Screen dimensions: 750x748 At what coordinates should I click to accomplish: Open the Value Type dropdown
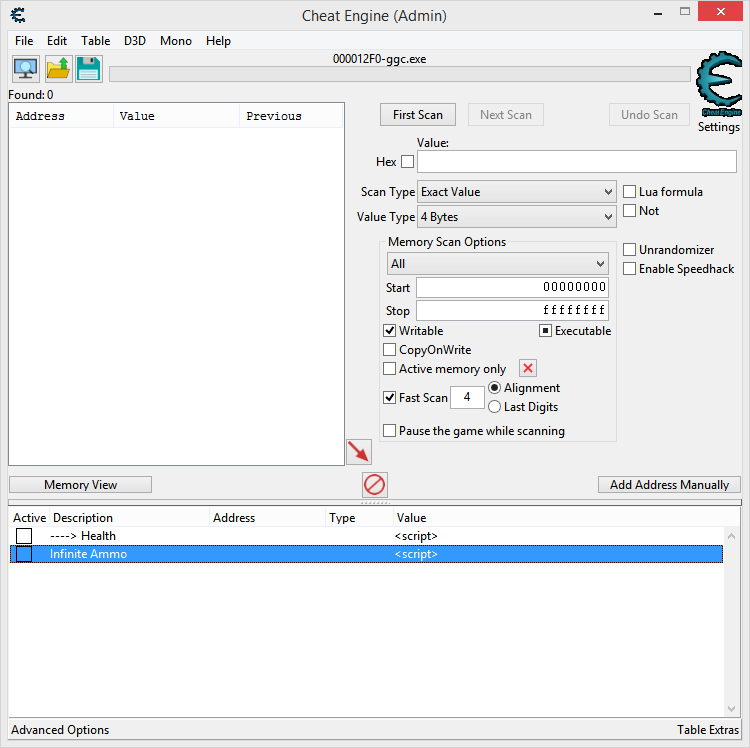[517, 217]
